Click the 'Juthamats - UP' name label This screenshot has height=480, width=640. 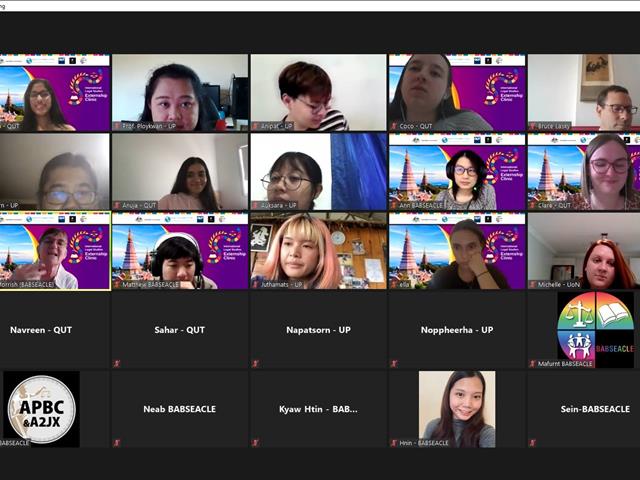tap(281, 284)
